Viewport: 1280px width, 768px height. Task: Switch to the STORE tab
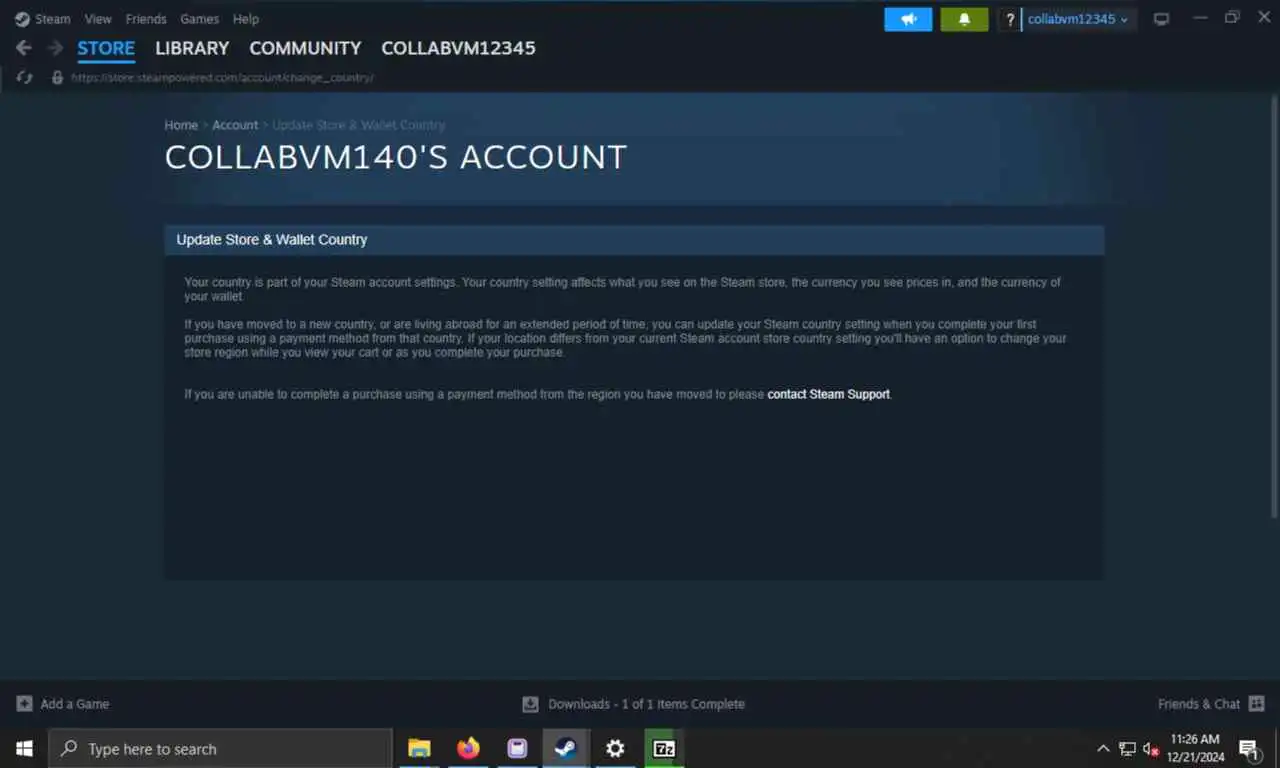click(x=106, y=48)
